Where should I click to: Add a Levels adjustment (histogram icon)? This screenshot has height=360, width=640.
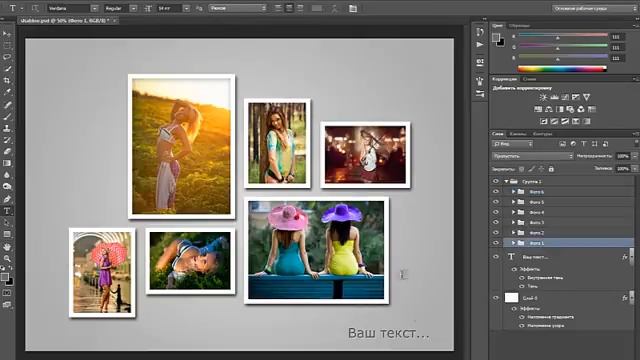(554, 97)
